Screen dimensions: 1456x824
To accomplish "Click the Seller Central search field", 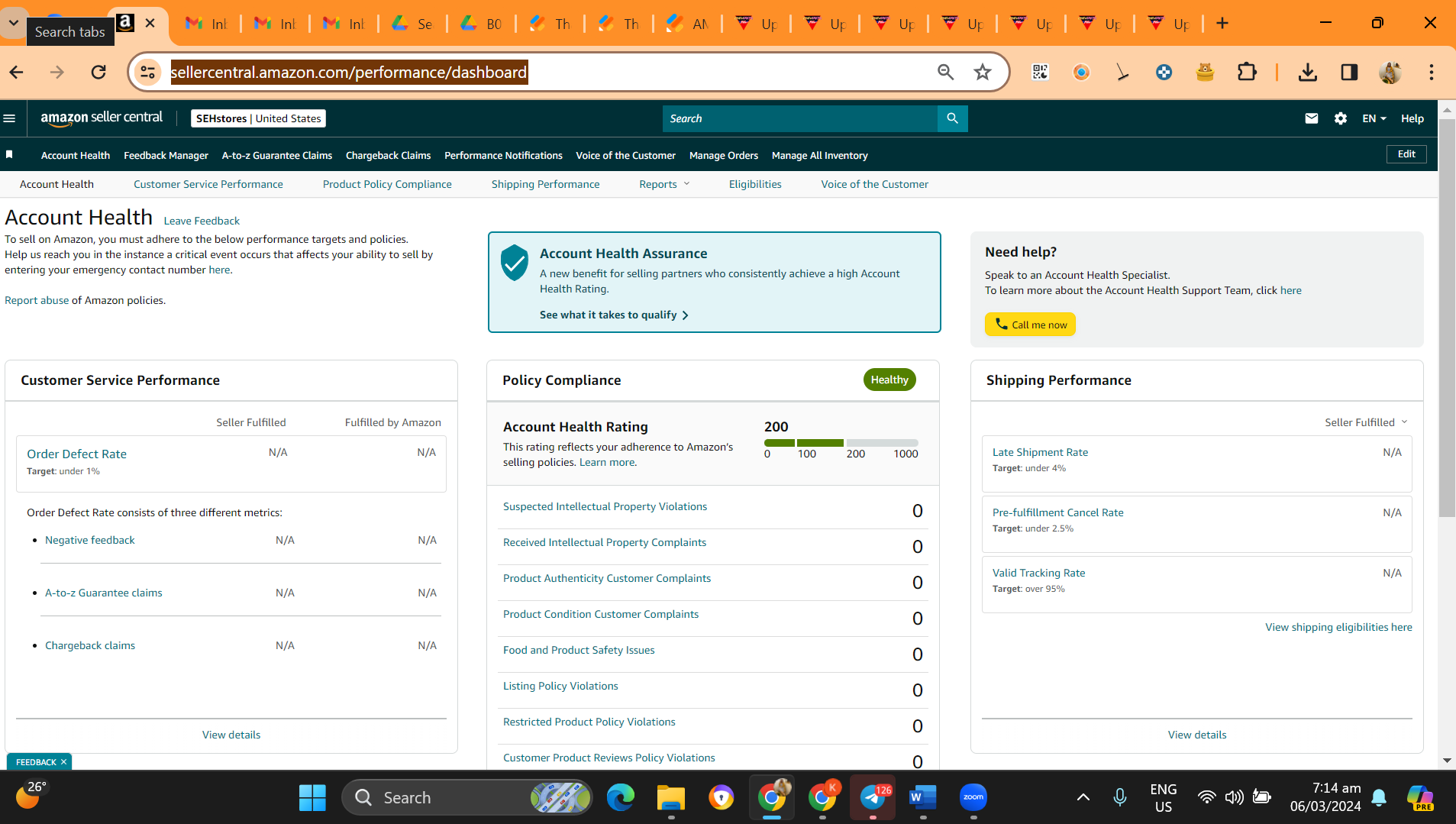I will (800, 118).
